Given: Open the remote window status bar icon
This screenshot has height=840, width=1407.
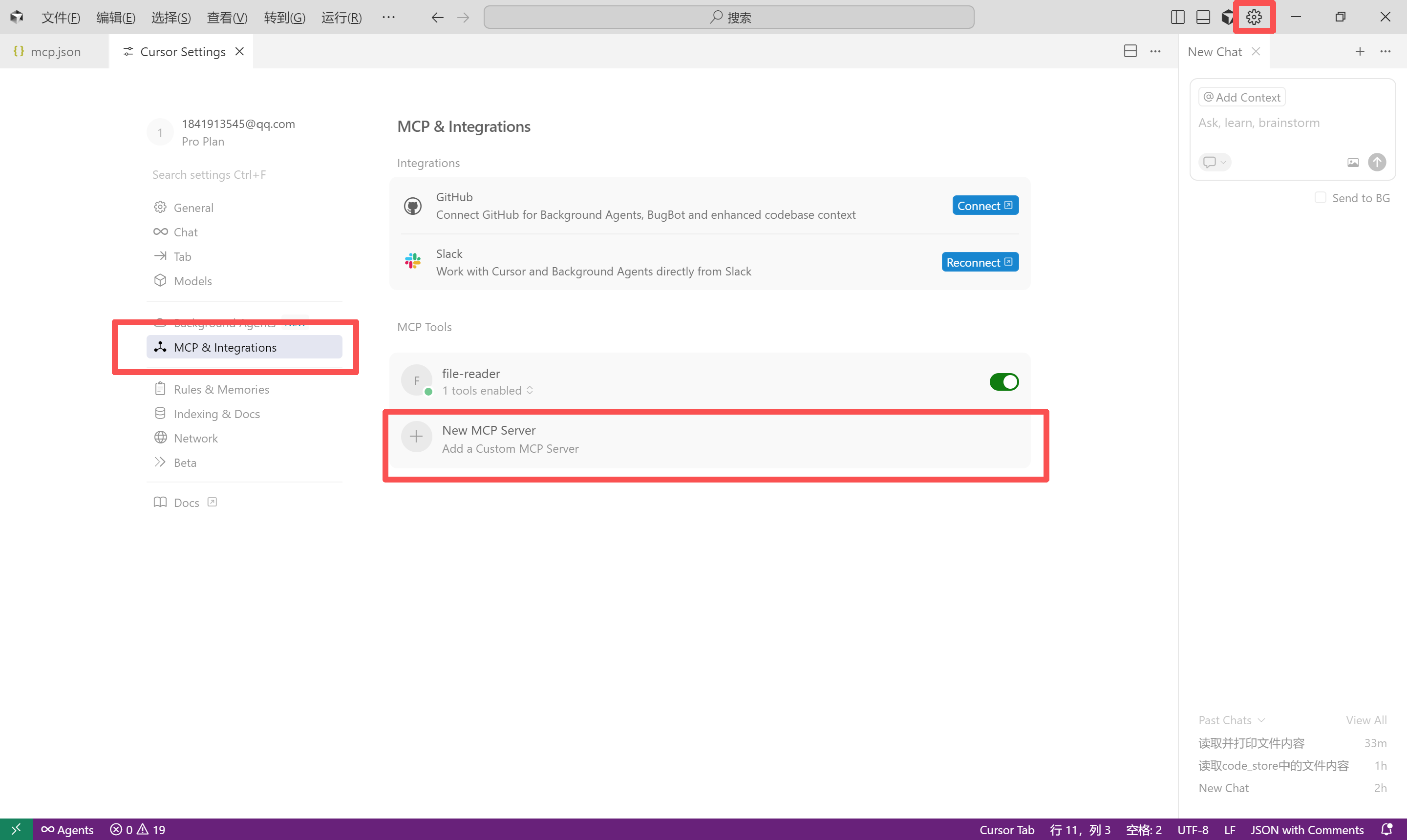Looking at the screenshot, I should click(16, 829).
